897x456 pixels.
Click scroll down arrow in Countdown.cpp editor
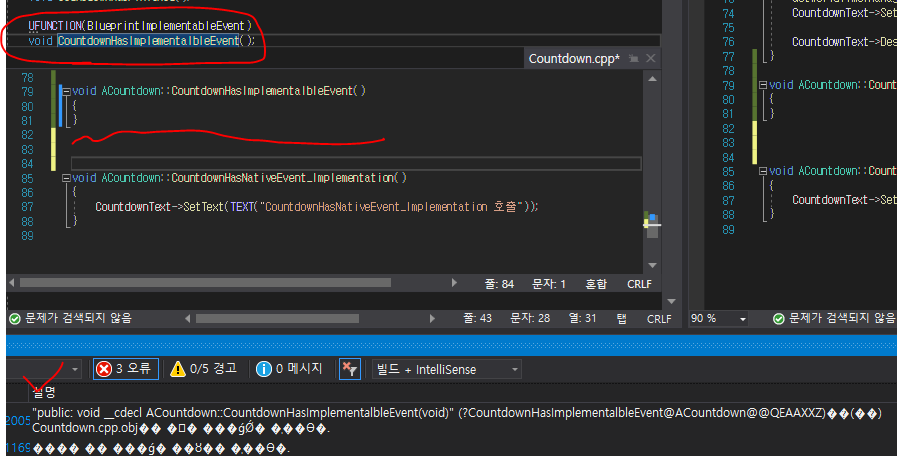coord(652,265)
